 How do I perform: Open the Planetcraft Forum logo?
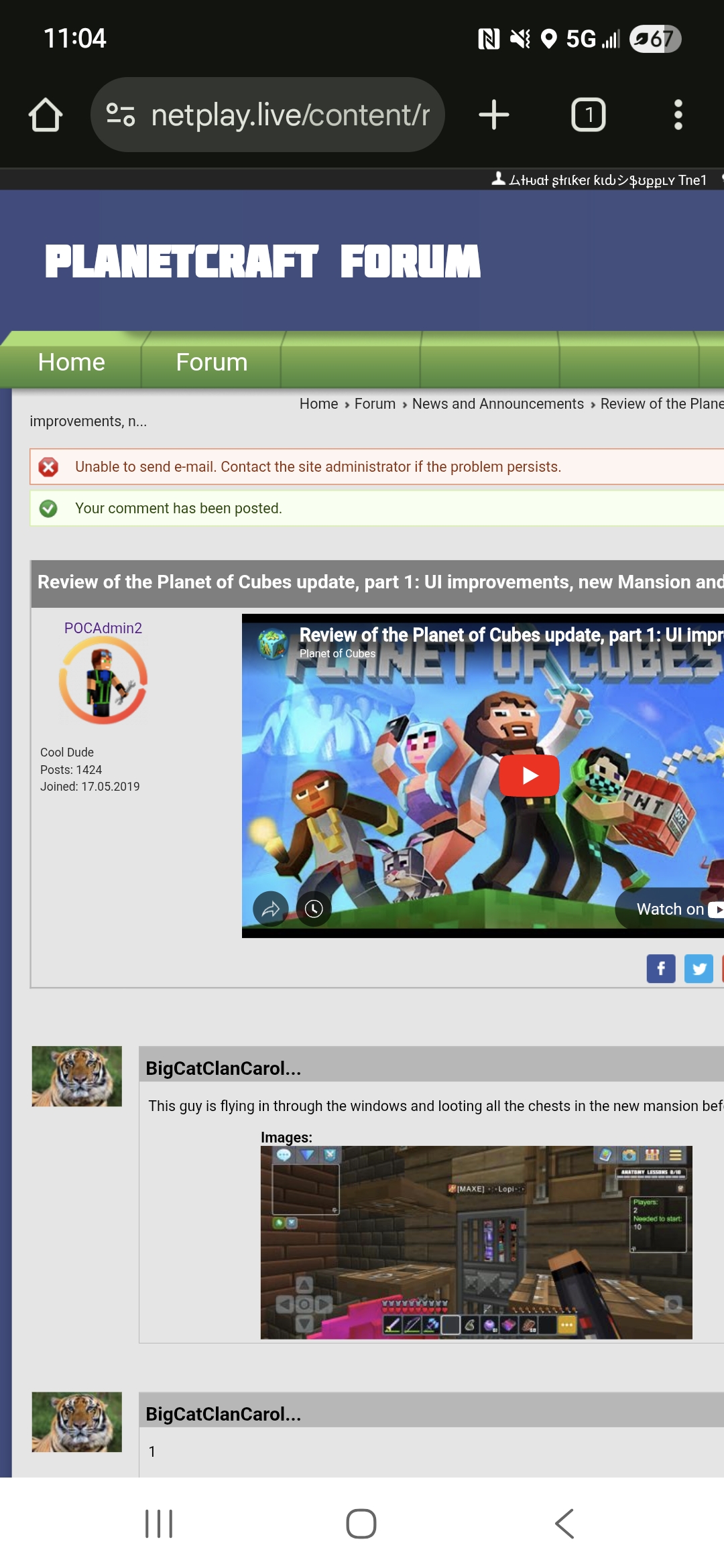(x=263, y=261)
